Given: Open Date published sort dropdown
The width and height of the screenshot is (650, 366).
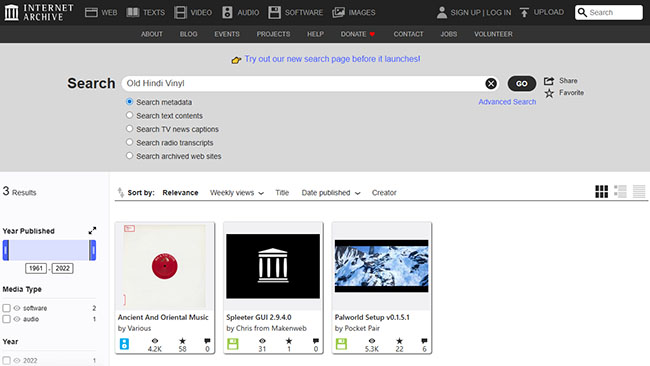Looking at the screenshot, I should (x=331, y=193).
